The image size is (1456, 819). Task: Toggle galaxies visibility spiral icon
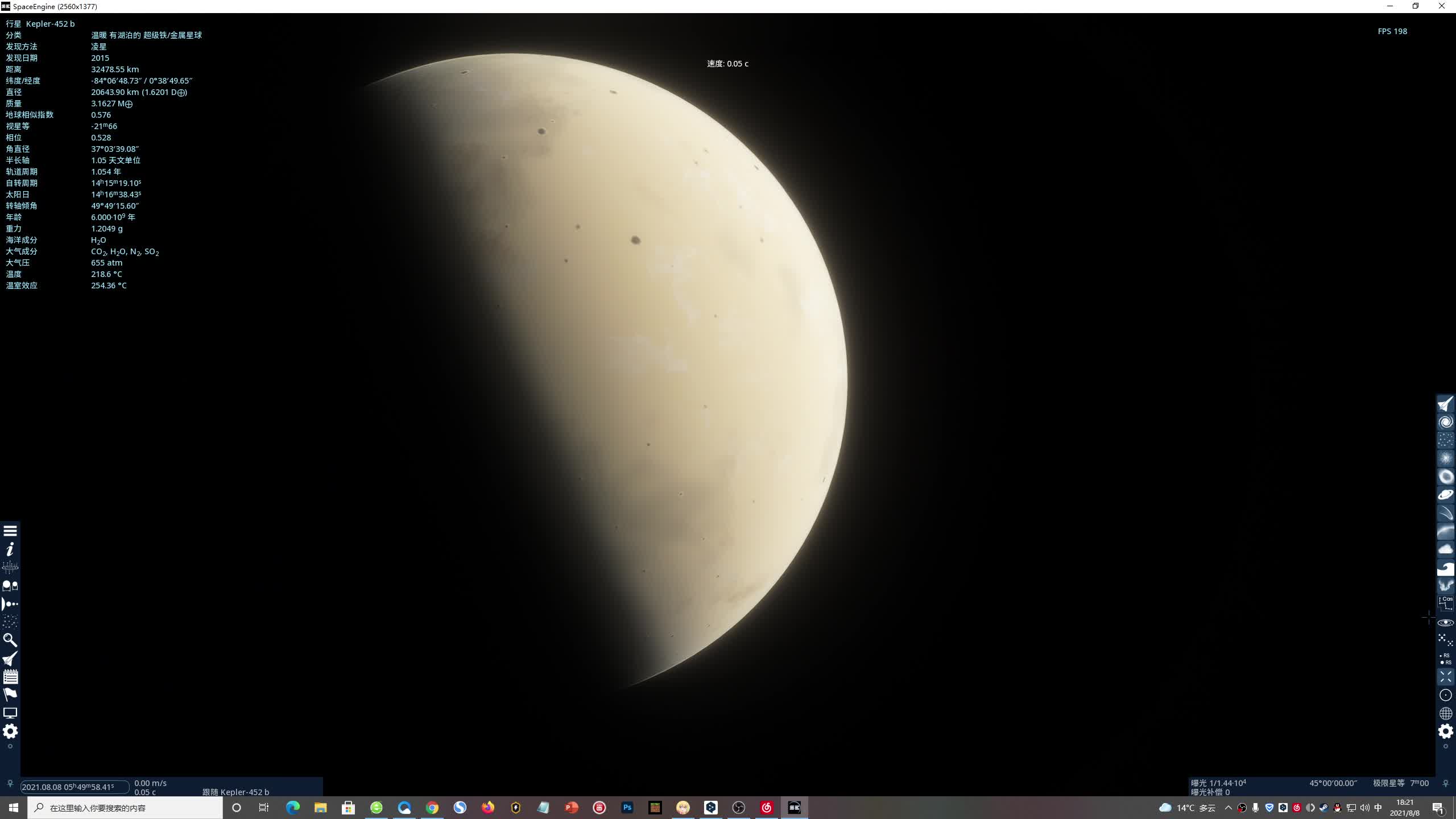point(1446,422)
